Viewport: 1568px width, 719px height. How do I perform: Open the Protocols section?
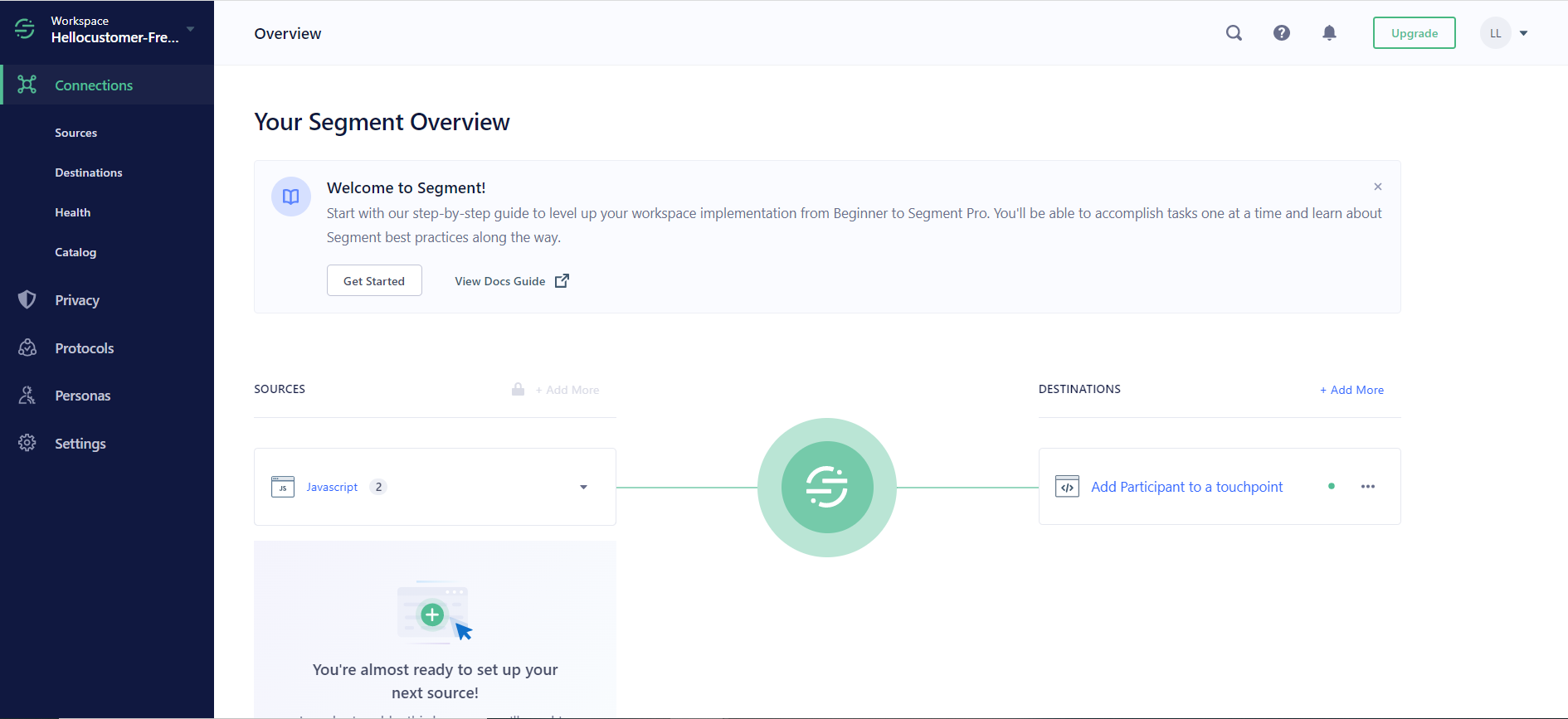coord(85,348)
